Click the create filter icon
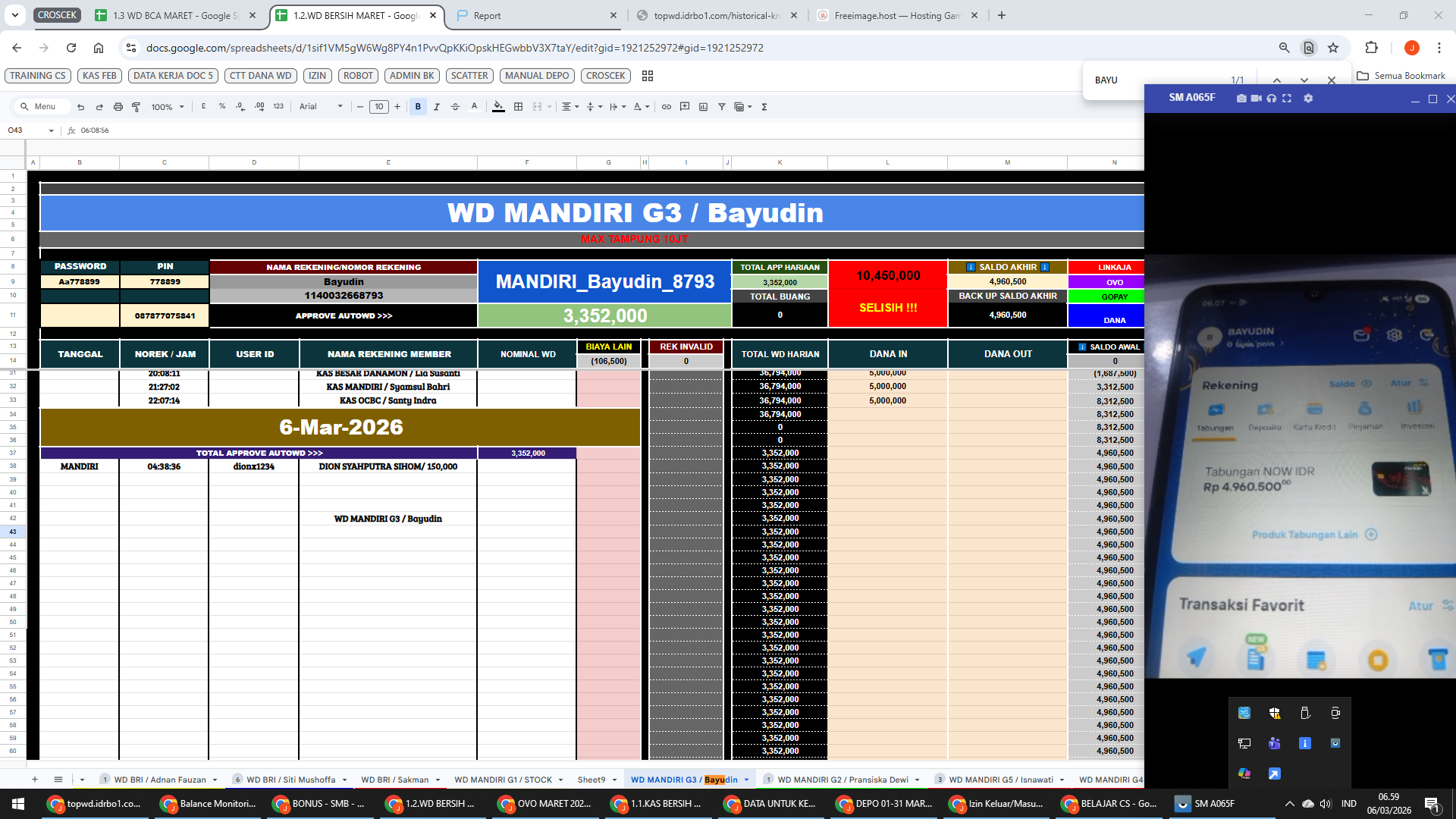The height and width of the screenshot is (819, 1456). [721, 107]
